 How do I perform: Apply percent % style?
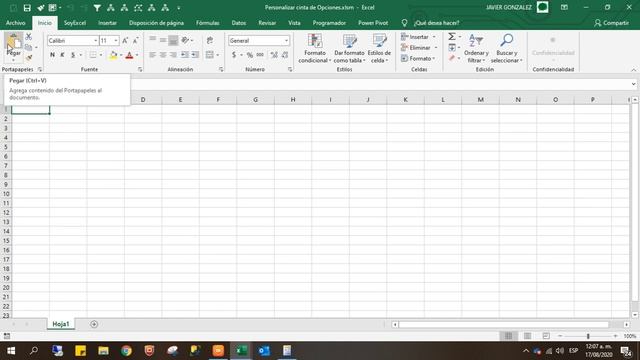[249, 55]
